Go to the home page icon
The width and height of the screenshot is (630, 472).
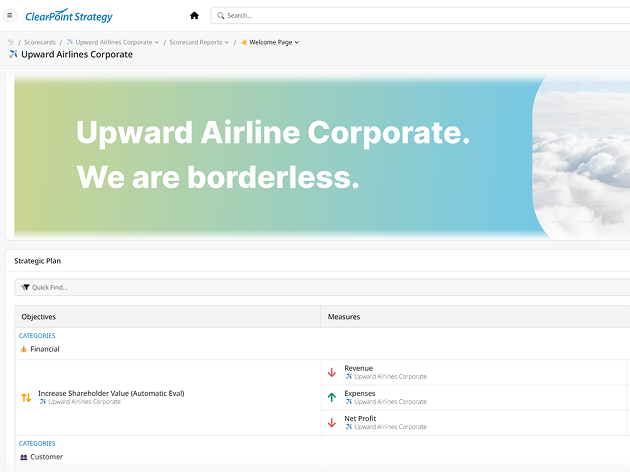tap(194, 16)
